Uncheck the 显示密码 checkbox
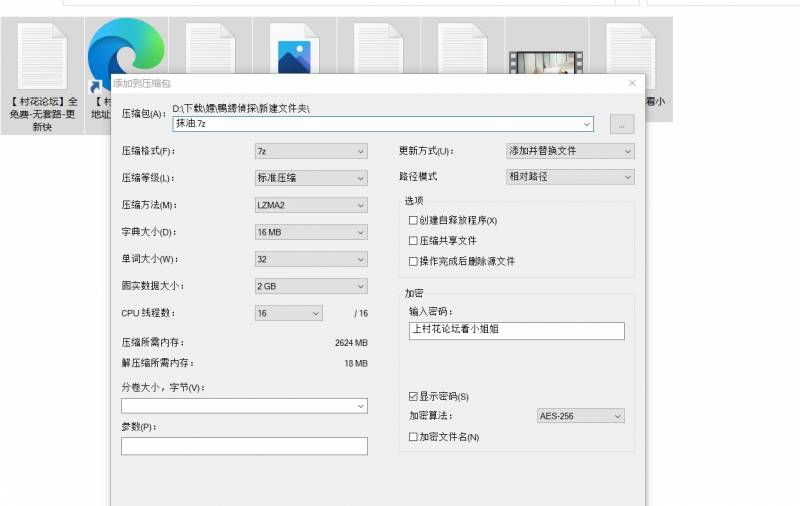Viewport: 800px width, 506px height. (413, 397)
